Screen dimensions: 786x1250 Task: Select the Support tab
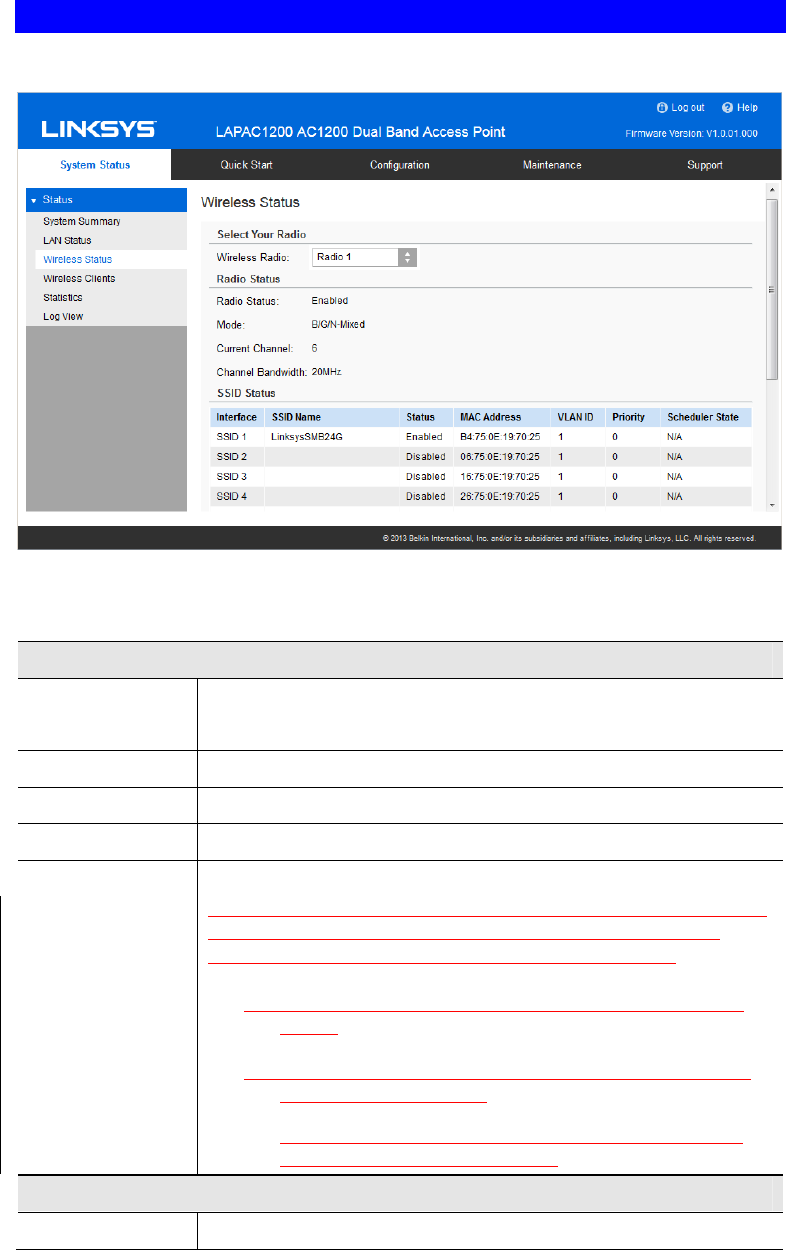point(704,165)
